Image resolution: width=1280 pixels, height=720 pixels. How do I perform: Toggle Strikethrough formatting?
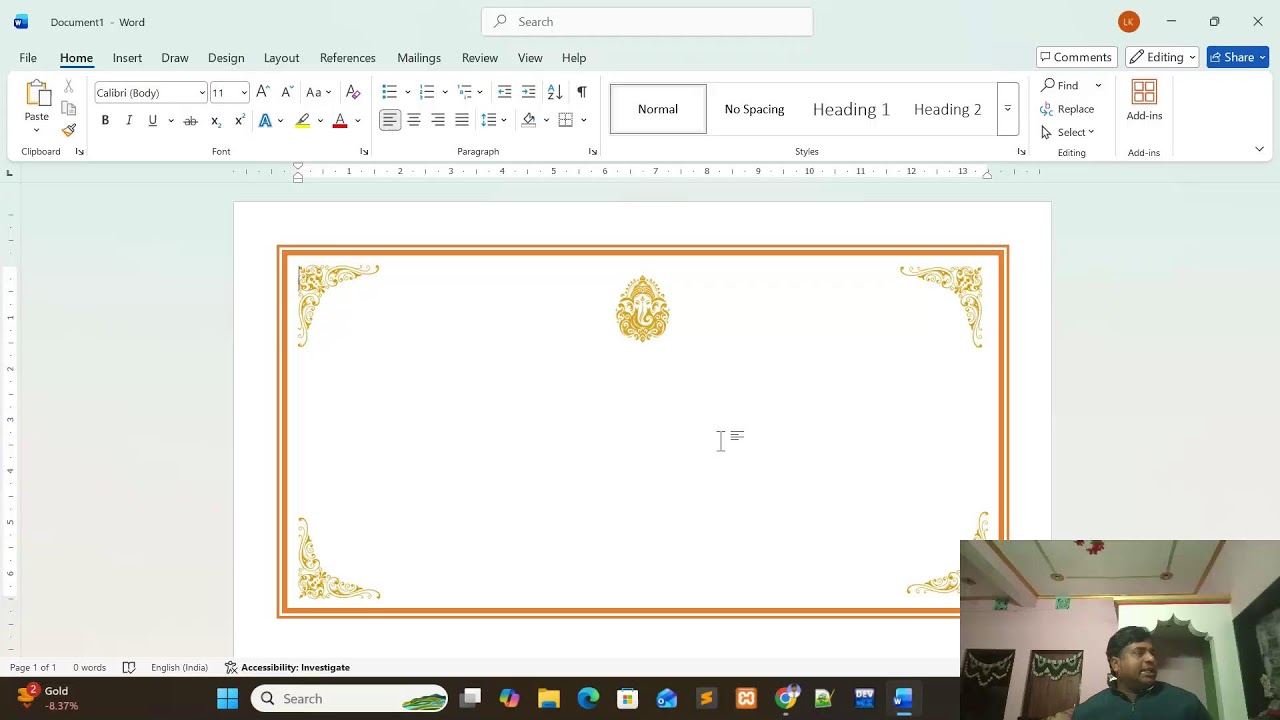[190, 120]
